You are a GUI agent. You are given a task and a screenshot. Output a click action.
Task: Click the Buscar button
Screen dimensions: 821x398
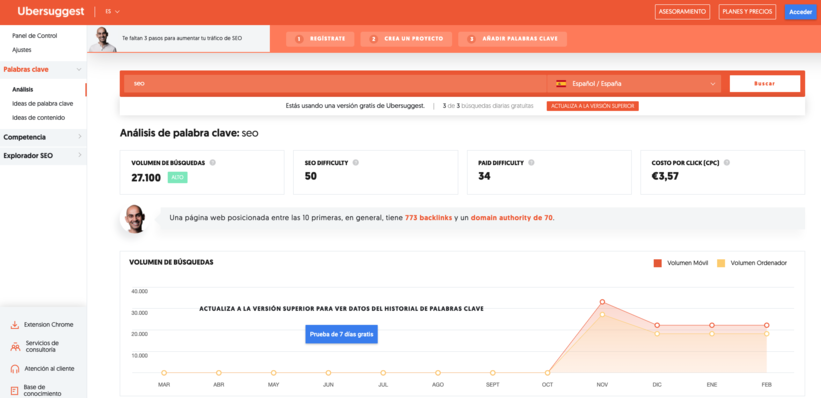(x=764, y=84)
